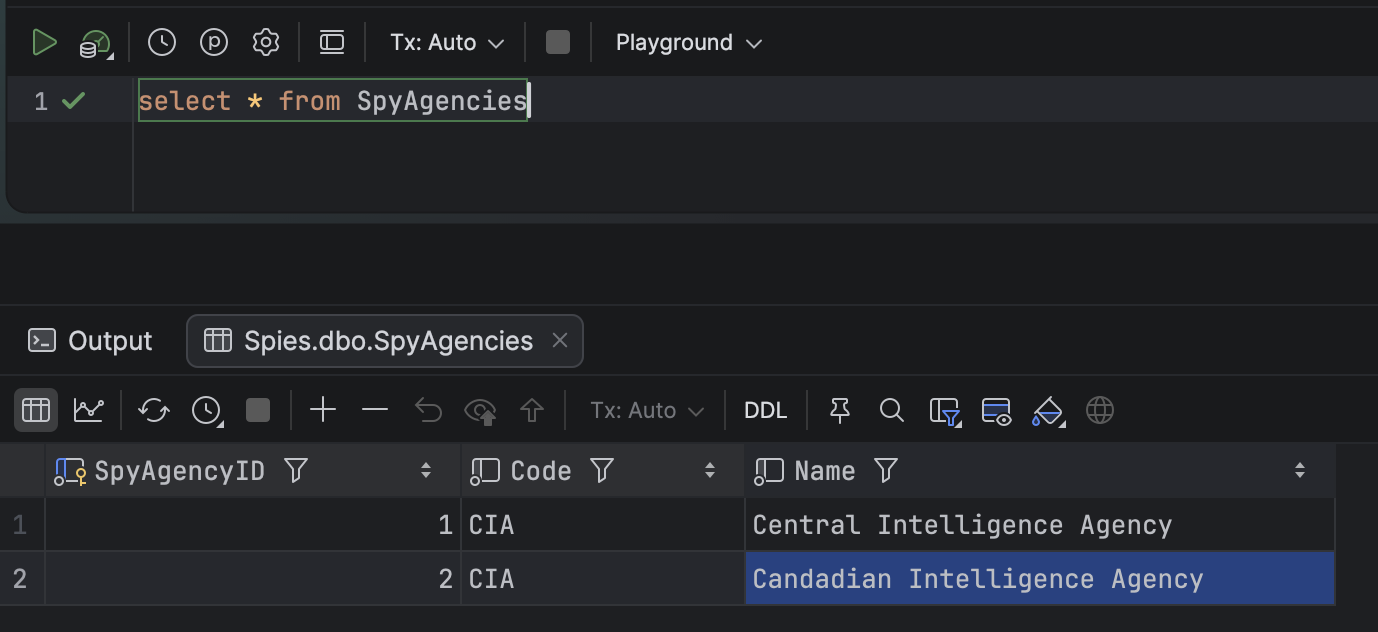The height and width of the screenshot is (632, 1378).
Task: Filter the Name column
Action: tap(886, 471)
